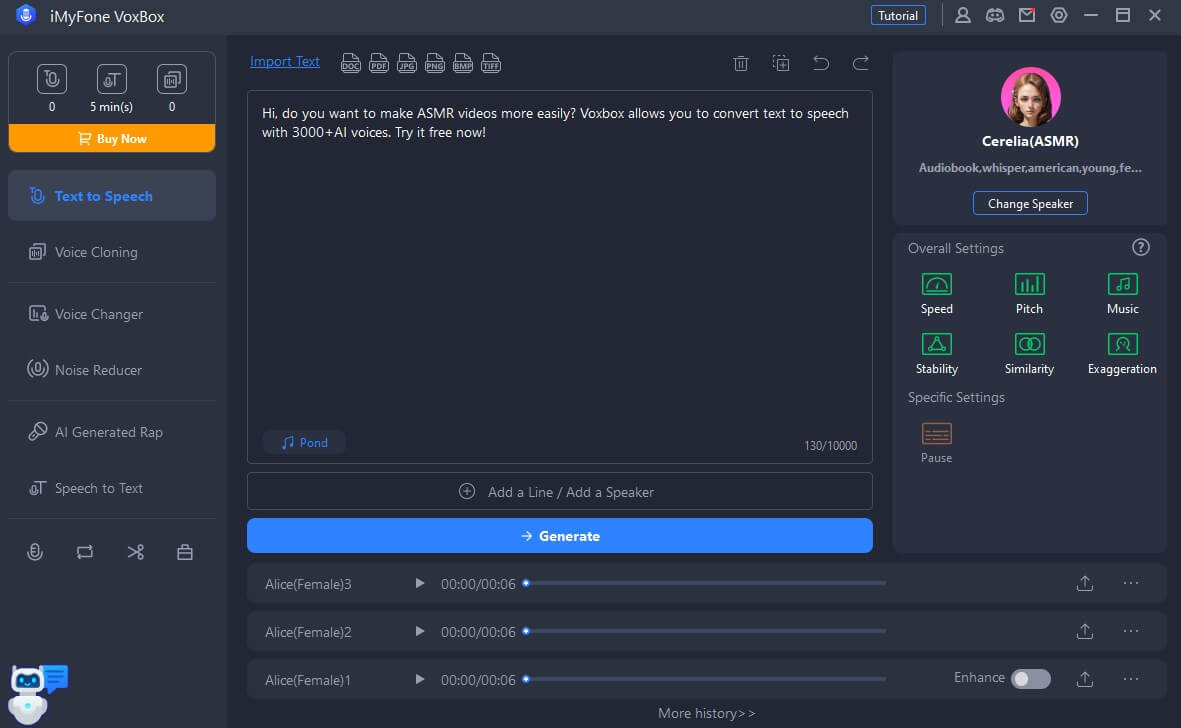Click the Import Text link
The width and height of the screenshot is (1181, 728).
(x=285, y=62)
